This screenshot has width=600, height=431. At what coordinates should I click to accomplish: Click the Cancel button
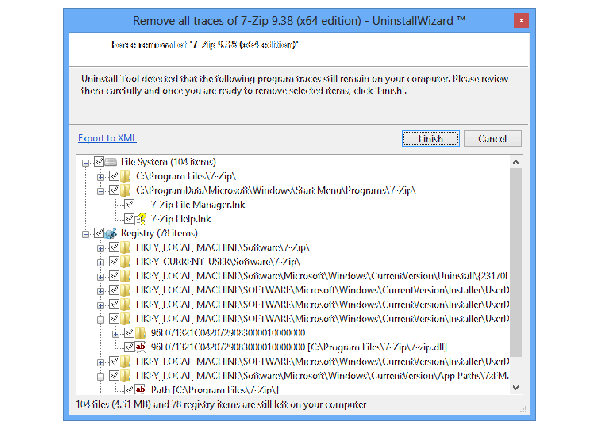coord(492,139)
